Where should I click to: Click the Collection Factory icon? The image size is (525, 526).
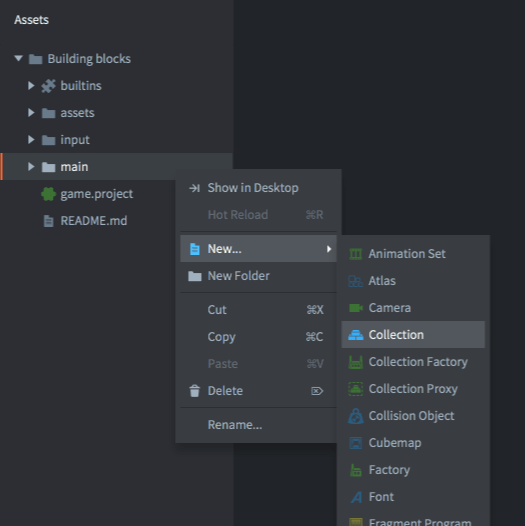[356, 362]
